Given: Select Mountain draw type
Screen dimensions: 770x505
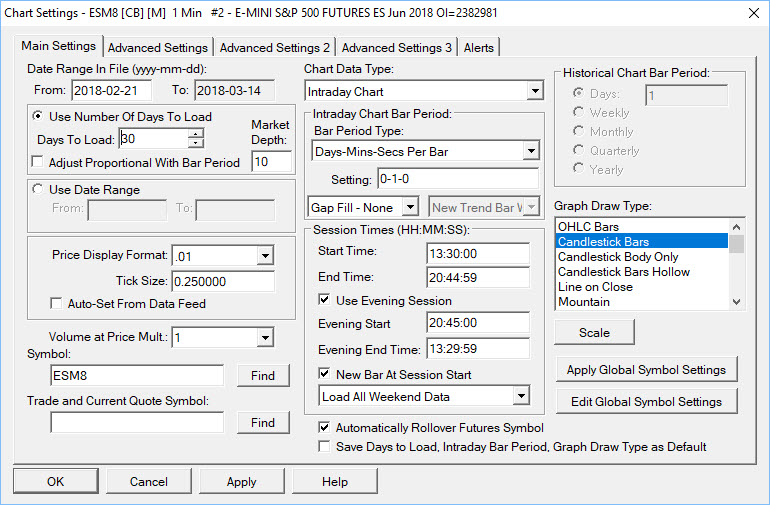Looking at the screenshot, I should coord(642,302).
